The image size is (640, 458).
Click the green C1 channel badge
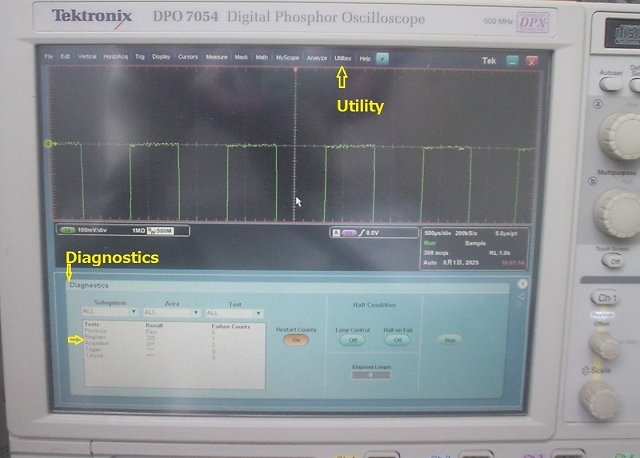point(68,230)
